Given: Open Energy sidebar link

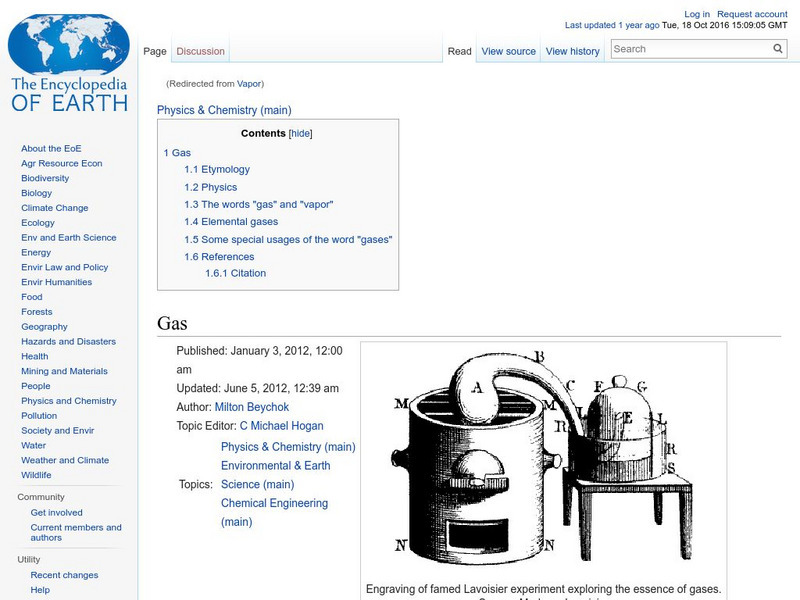Looking at the screenshot, I should click(36, 252).
